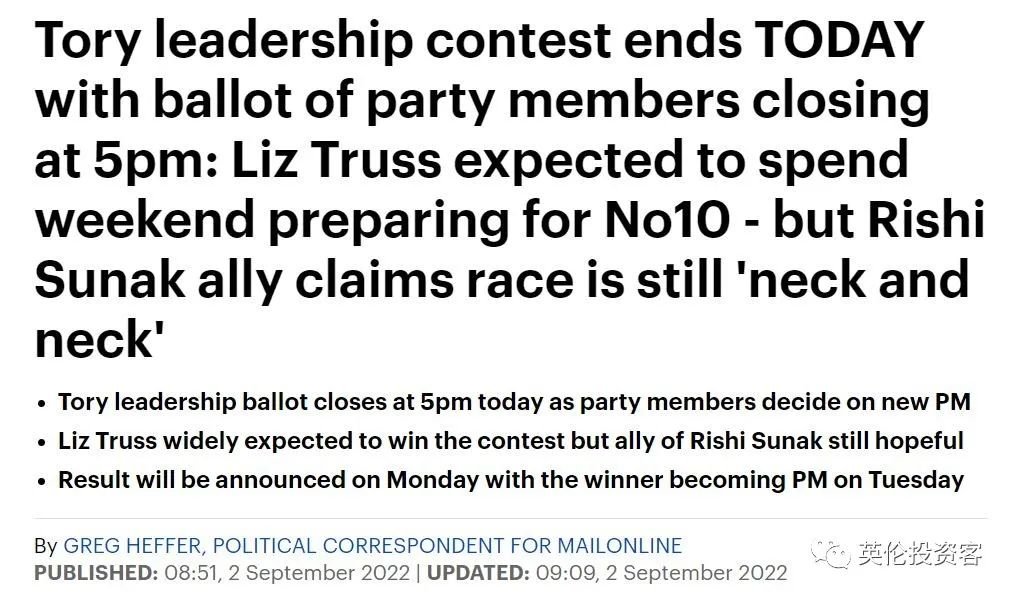
Task: Click the UPDATED label
Action: (x=478, y=573)
